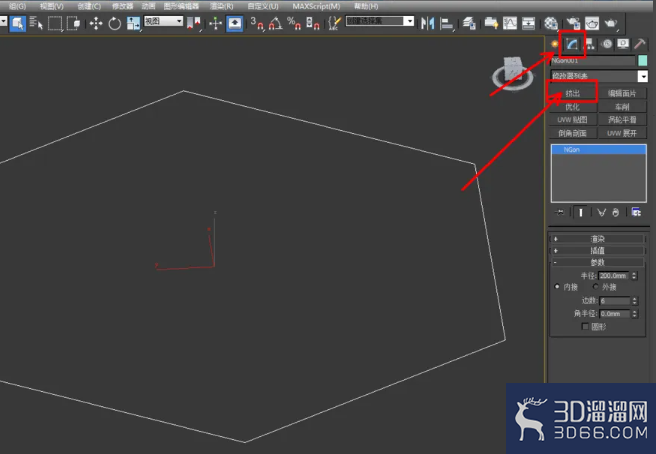The image size is (656, 454).
Task: Open Edit Named Selection Sets
Action: [335, 23]
